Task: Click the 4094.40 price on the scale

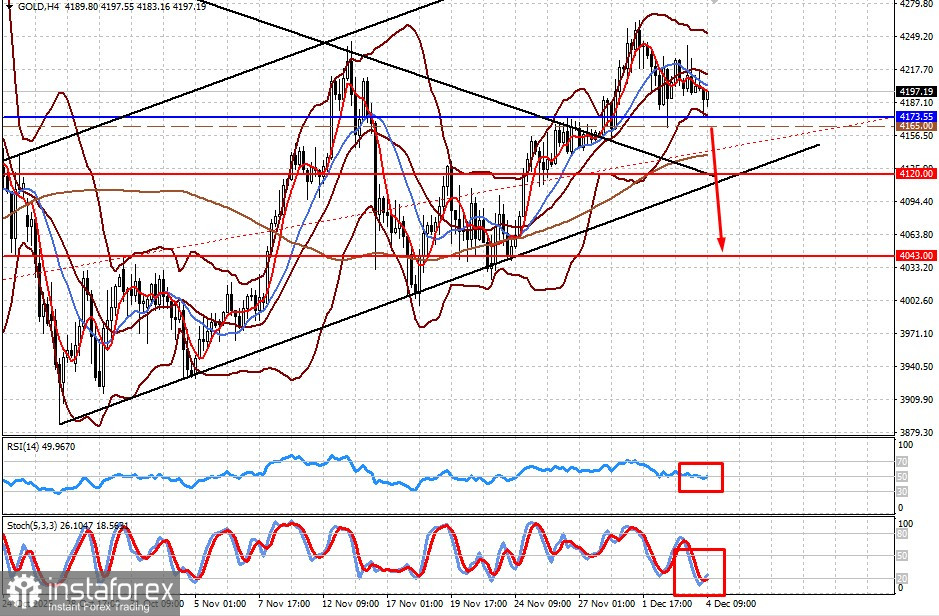Action: (x=916, y=202)
